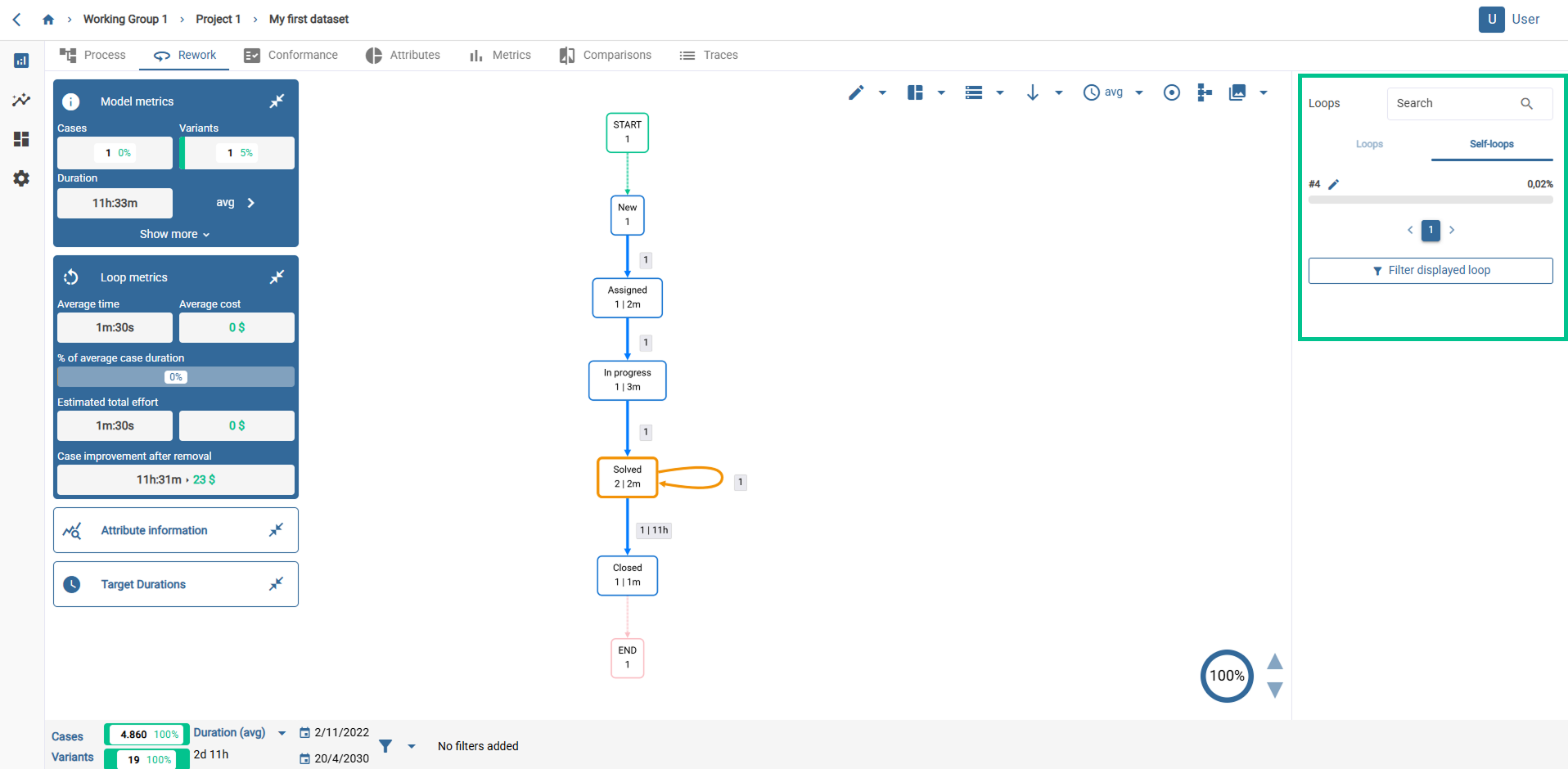Select the insights icon in the left sidebar

click(x=21, y=100)
